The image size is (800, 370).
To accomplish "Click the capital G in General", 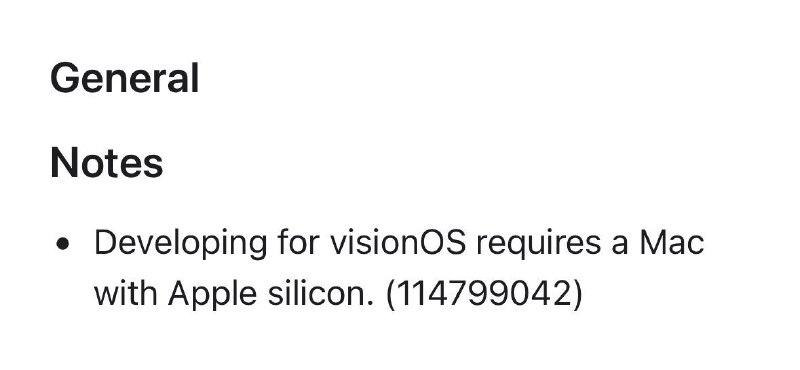I will (64, 78).
